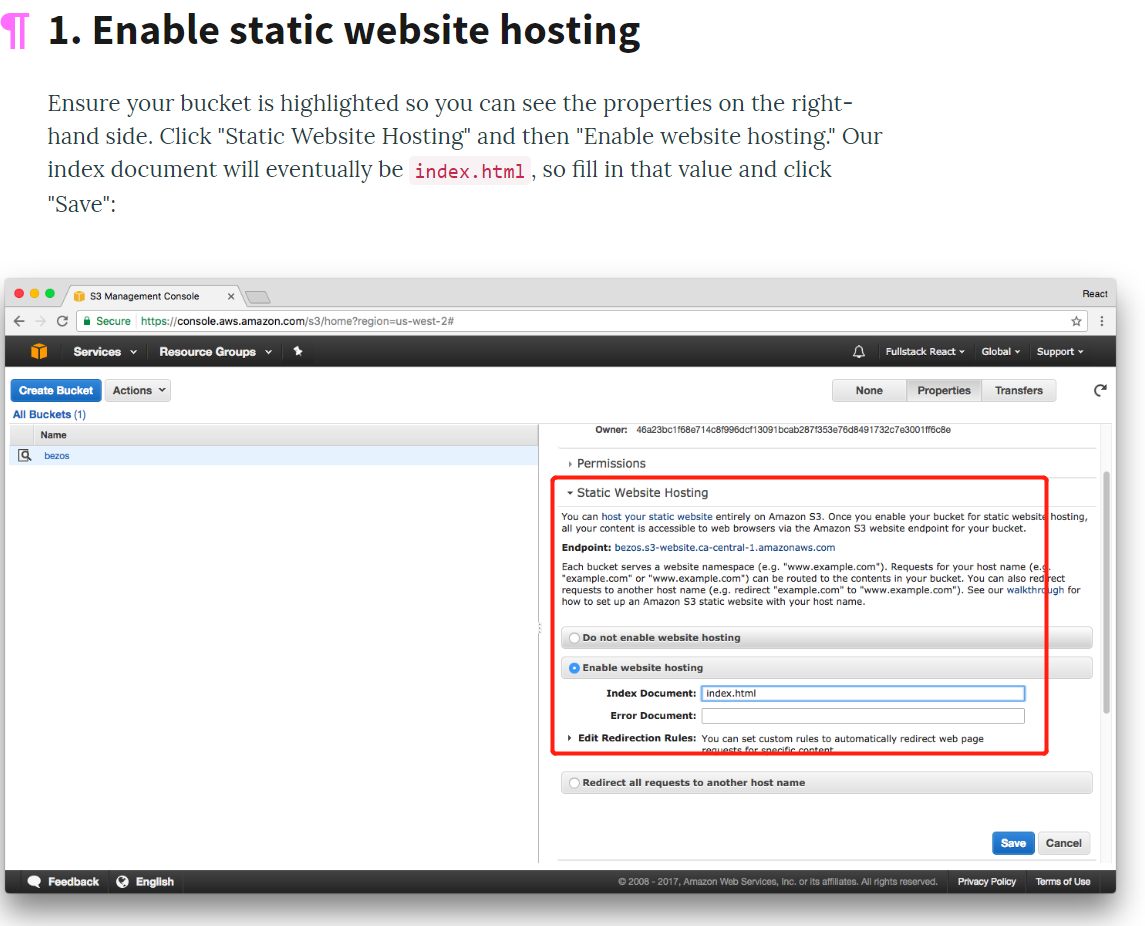
Task: Click the Cancel button
Action: click(1063, 843)
